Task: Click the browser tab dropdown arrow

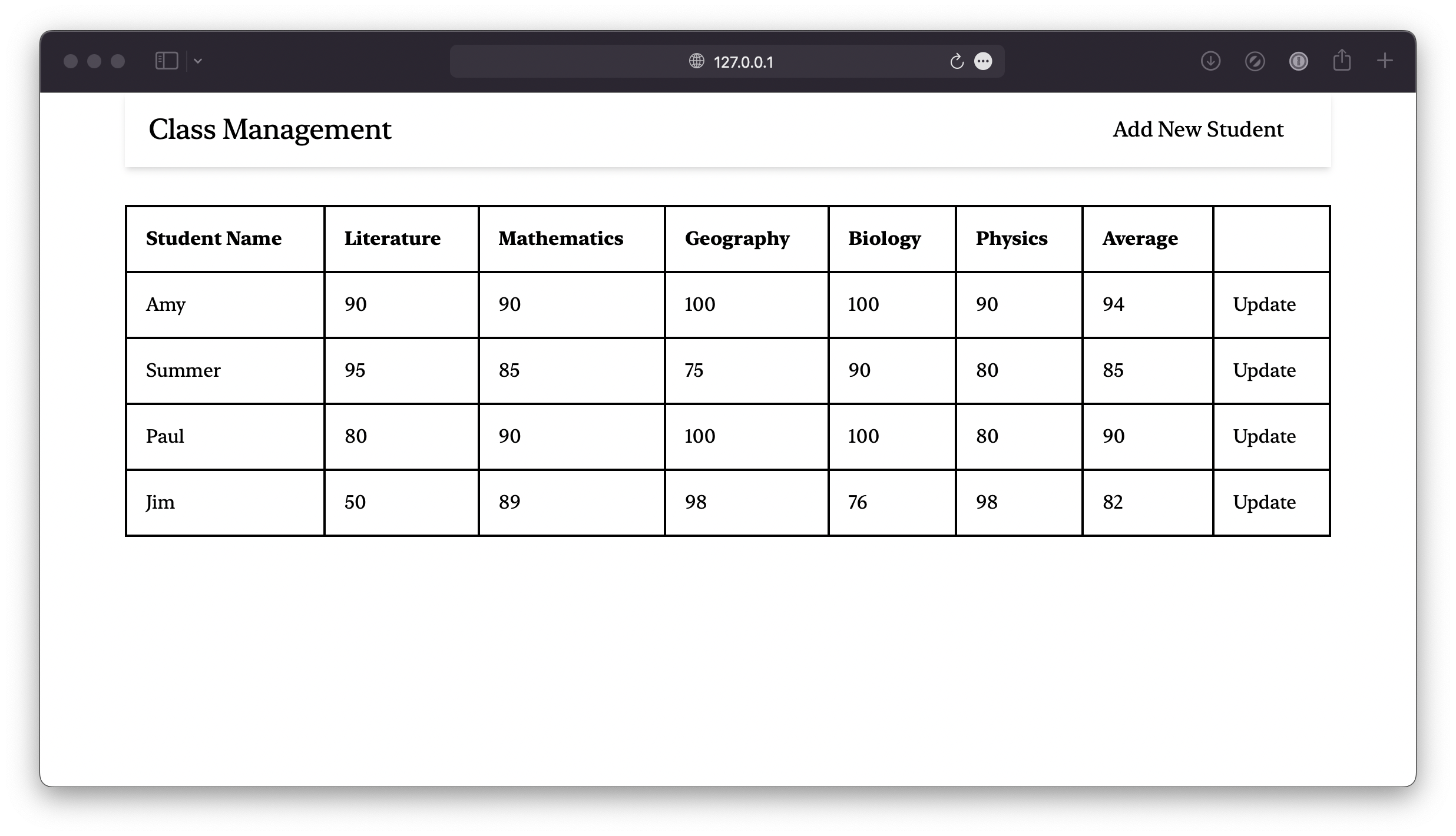Action: [198, 60]
